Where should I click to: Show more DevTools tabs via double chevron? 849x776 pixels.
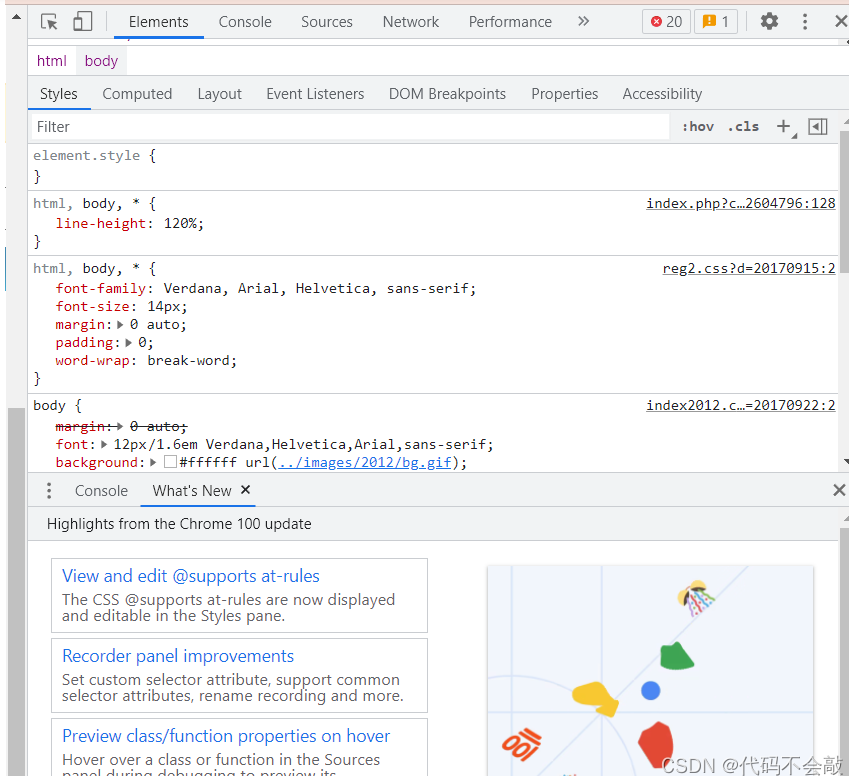(583, 22)
